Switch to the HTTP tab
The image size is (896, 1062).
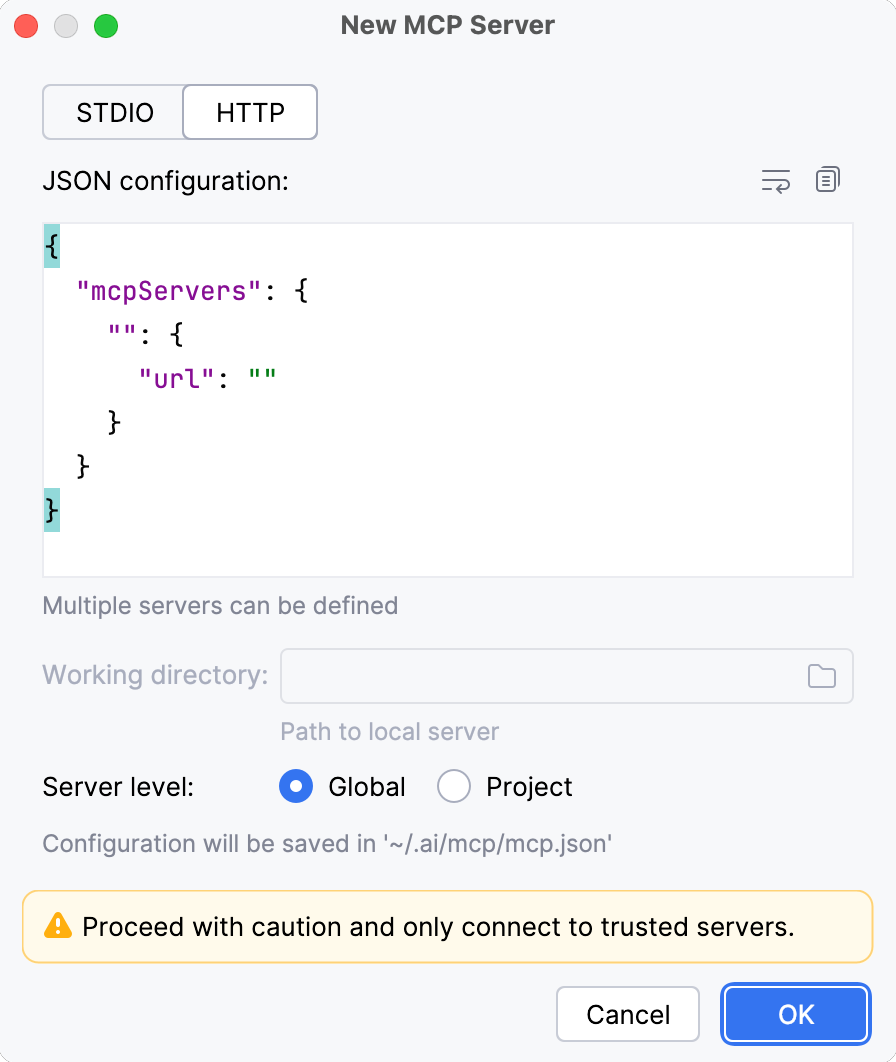coord(249,112)
